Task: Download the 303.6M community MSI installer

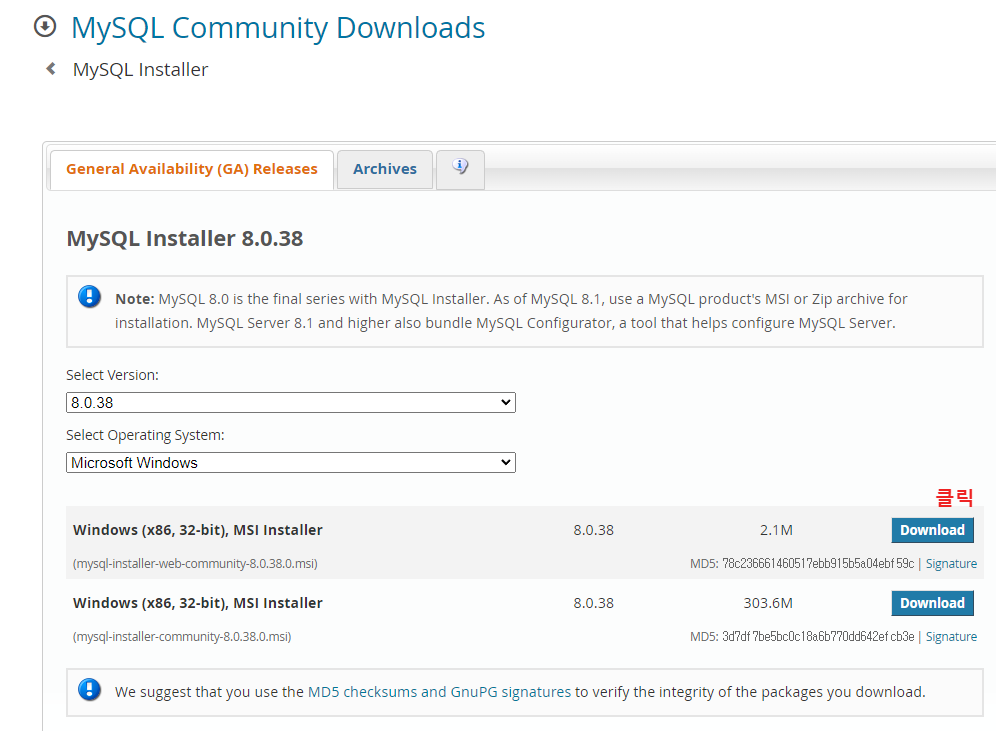Action: (932, 603)
